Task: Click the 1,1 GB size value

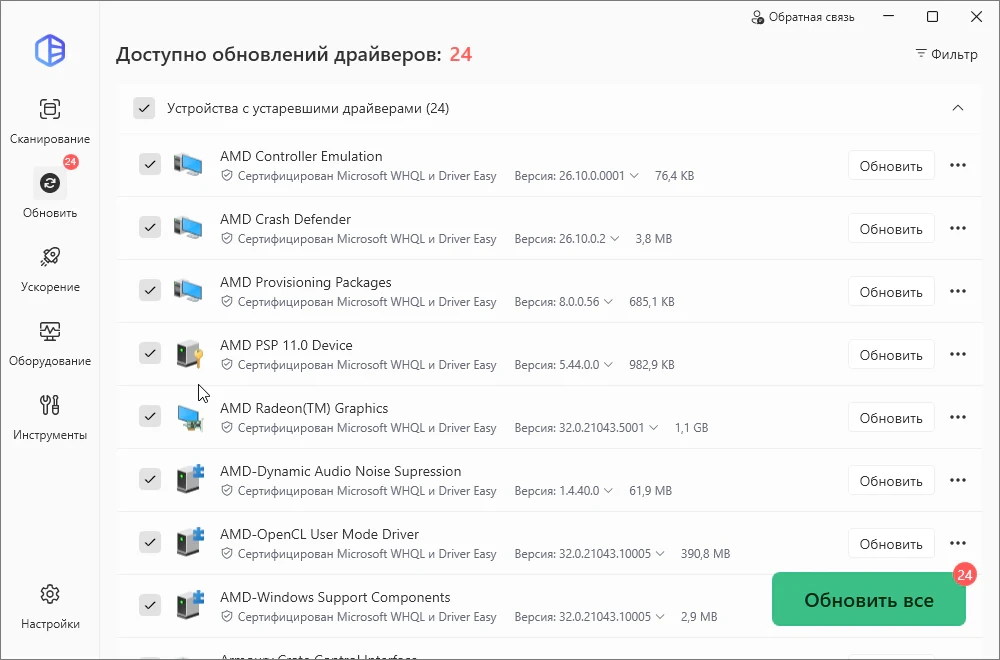Action: pyautogui.click(x=691, y=428)
